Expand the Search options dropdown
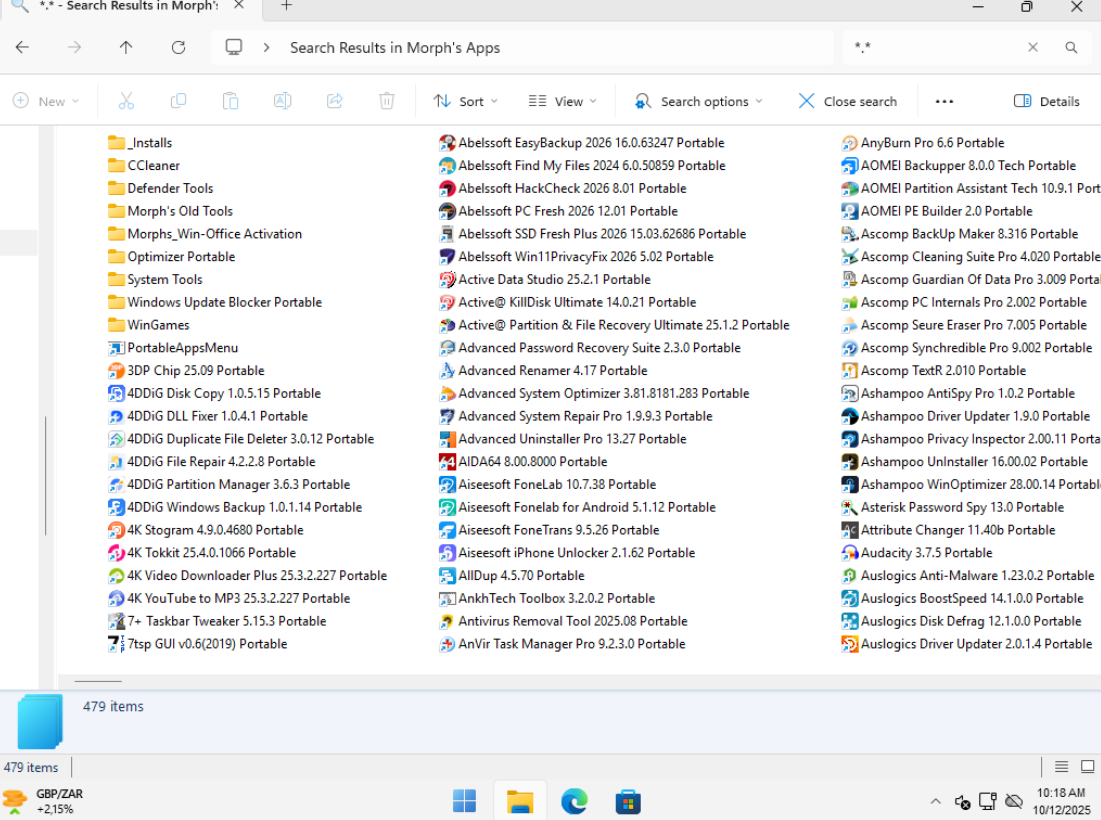1101x820 pixels. pos(699,101)
